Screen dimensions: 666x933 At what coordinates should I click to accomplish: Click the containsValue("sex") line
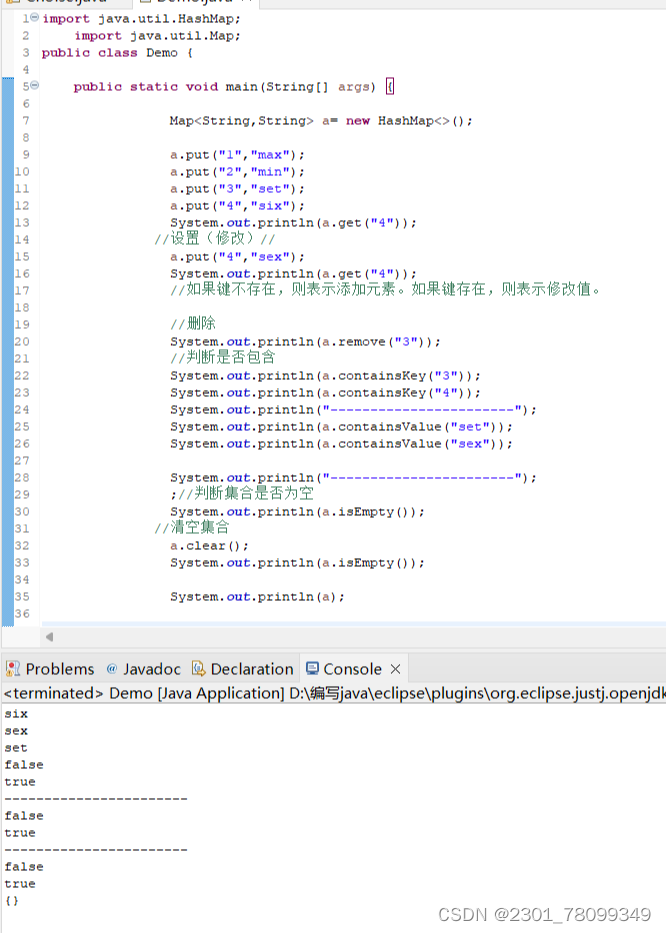pyautogui.click(x=341, y=444)
